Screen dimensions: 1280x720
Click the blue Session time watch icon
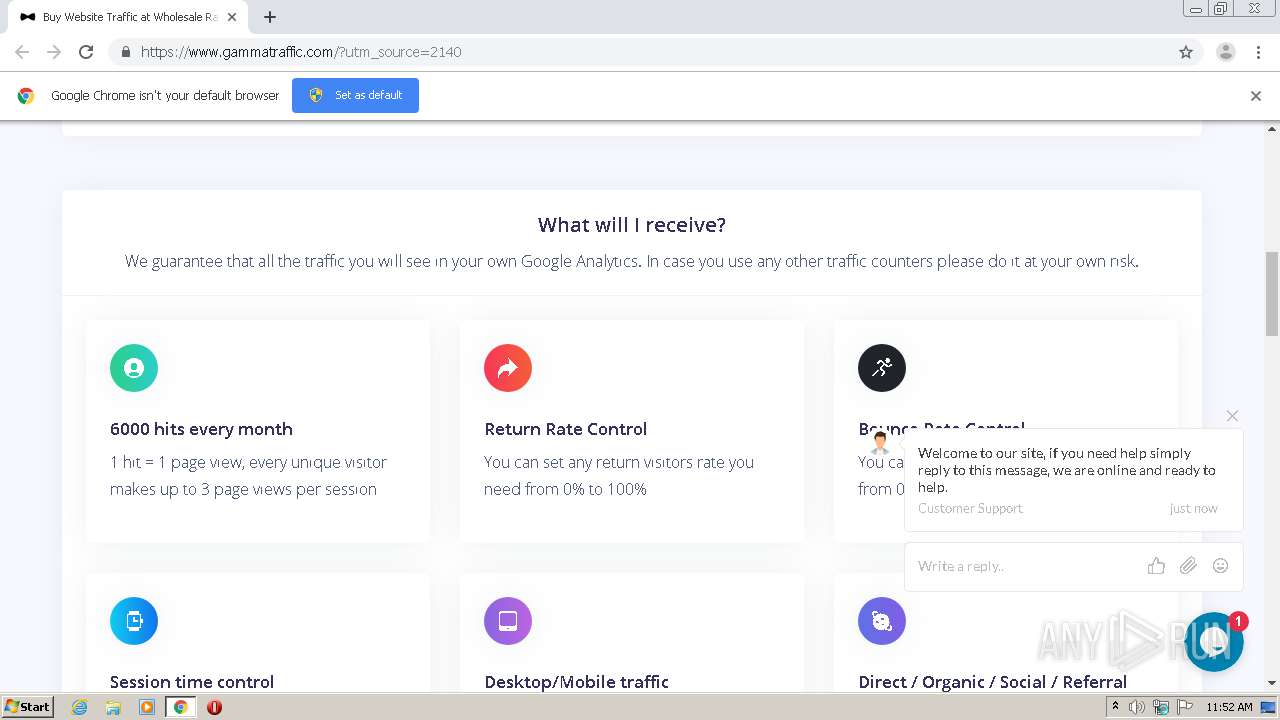(134, 621)
